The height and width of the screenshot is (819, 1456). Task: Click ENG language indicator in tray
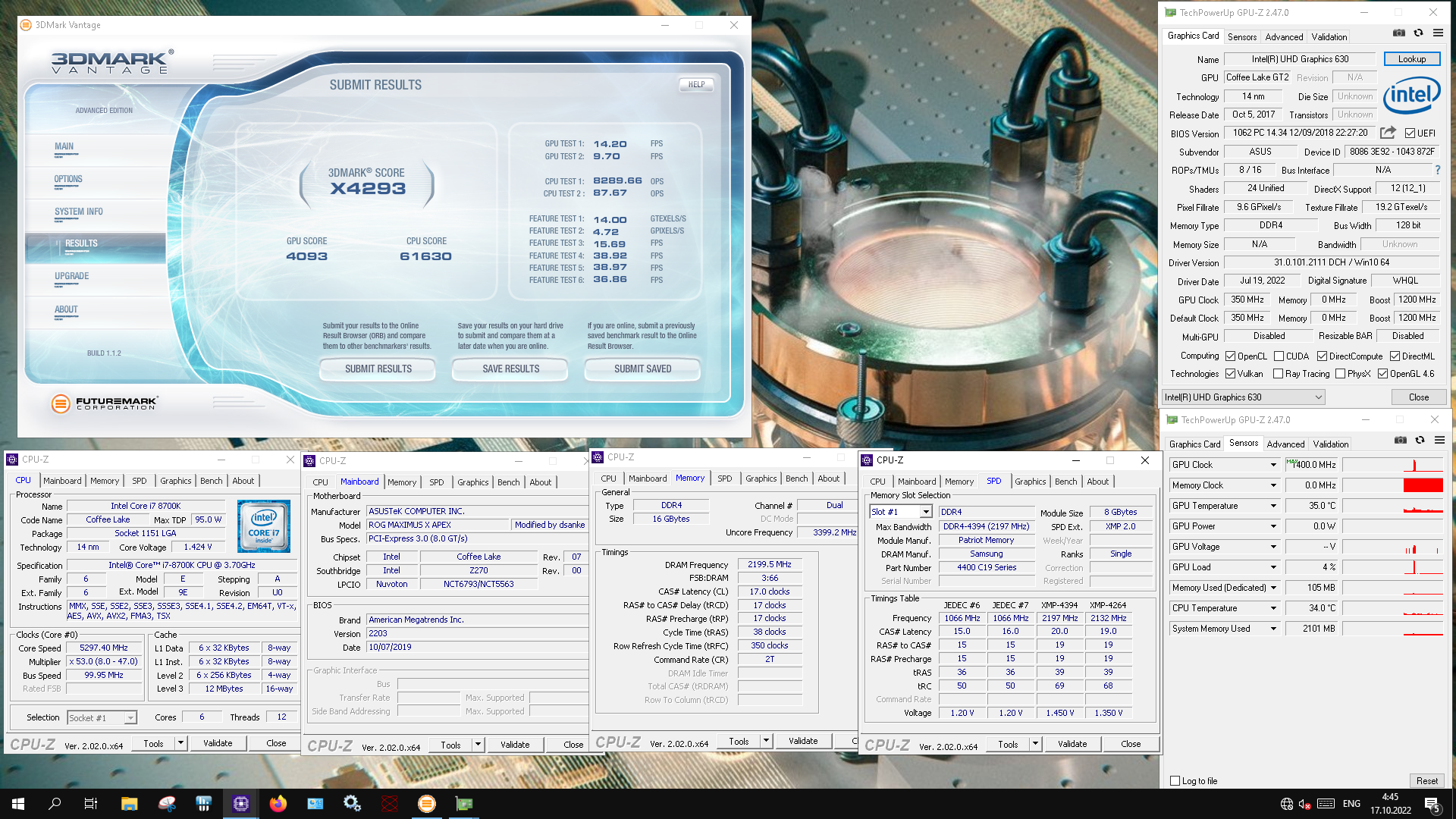point(1351,804)
